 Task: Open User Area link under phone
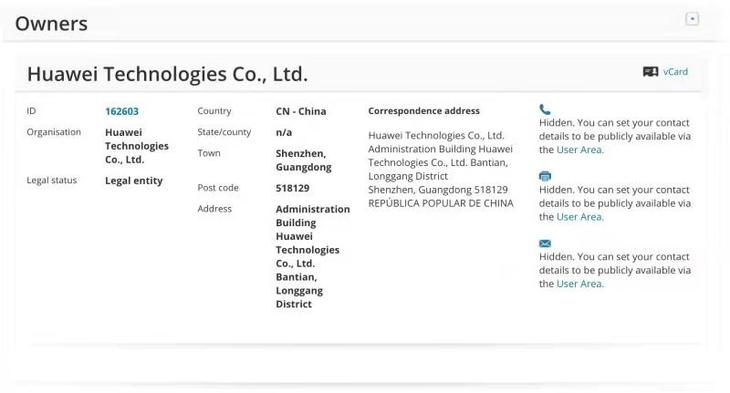[580, 150]
